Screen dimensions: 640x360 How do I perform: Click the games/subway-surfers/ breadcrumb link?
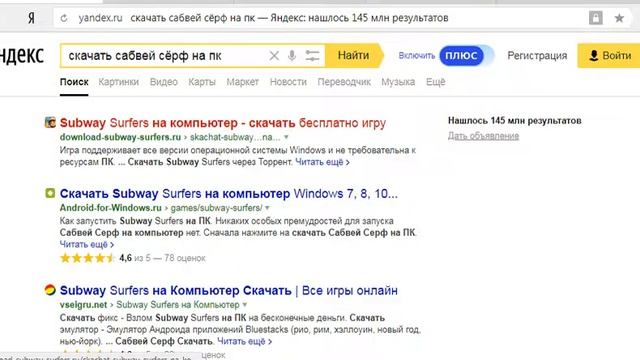(216, 208)
